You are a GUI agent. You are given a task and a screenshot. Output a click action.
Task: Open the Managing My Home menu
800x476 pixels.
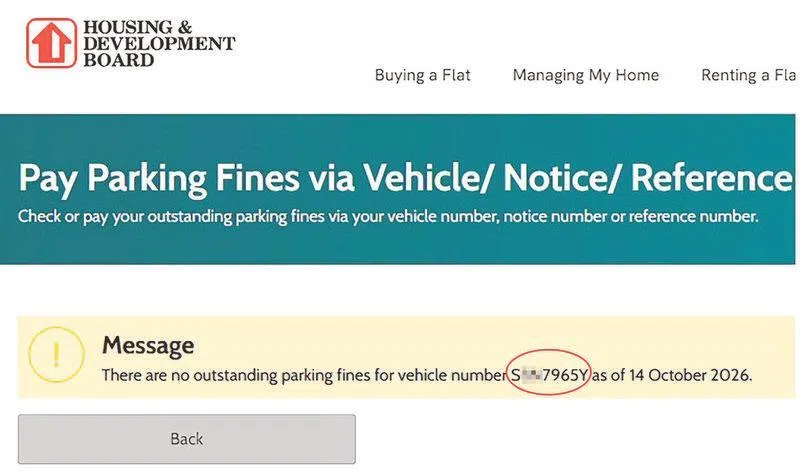(x=586, y=76)
